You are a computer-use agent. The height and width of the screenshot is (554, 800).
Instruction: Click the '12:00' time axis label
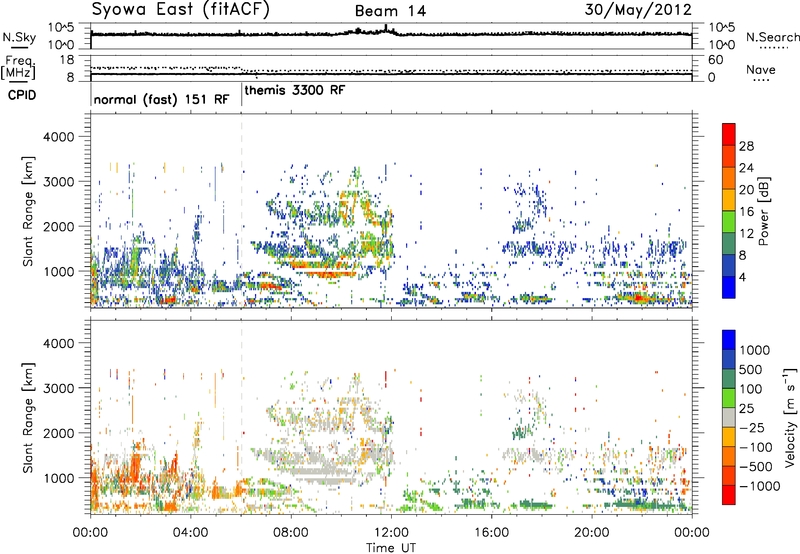click(x=391, y=533)
